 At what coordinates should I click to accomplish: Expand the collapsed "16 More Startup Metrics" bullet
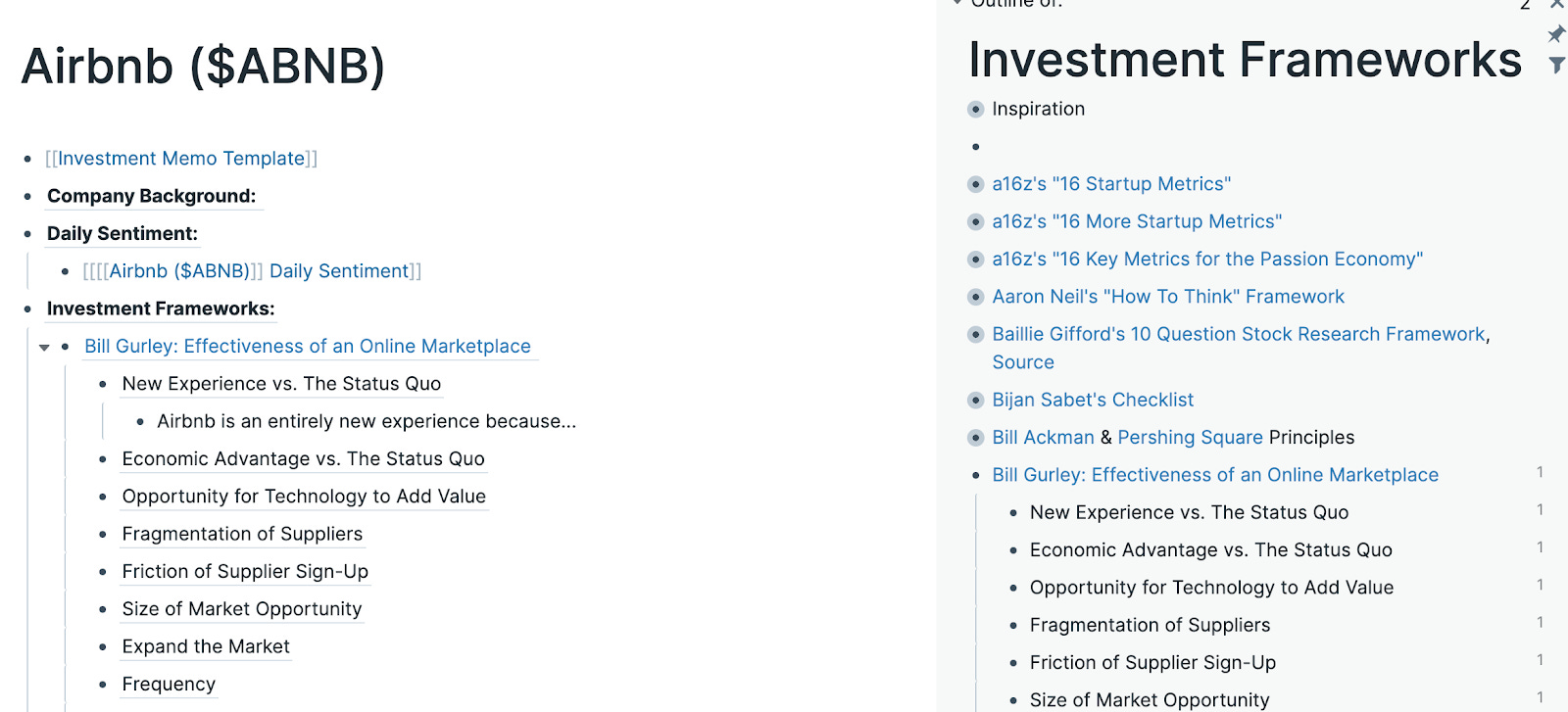[x=975, y=221]
